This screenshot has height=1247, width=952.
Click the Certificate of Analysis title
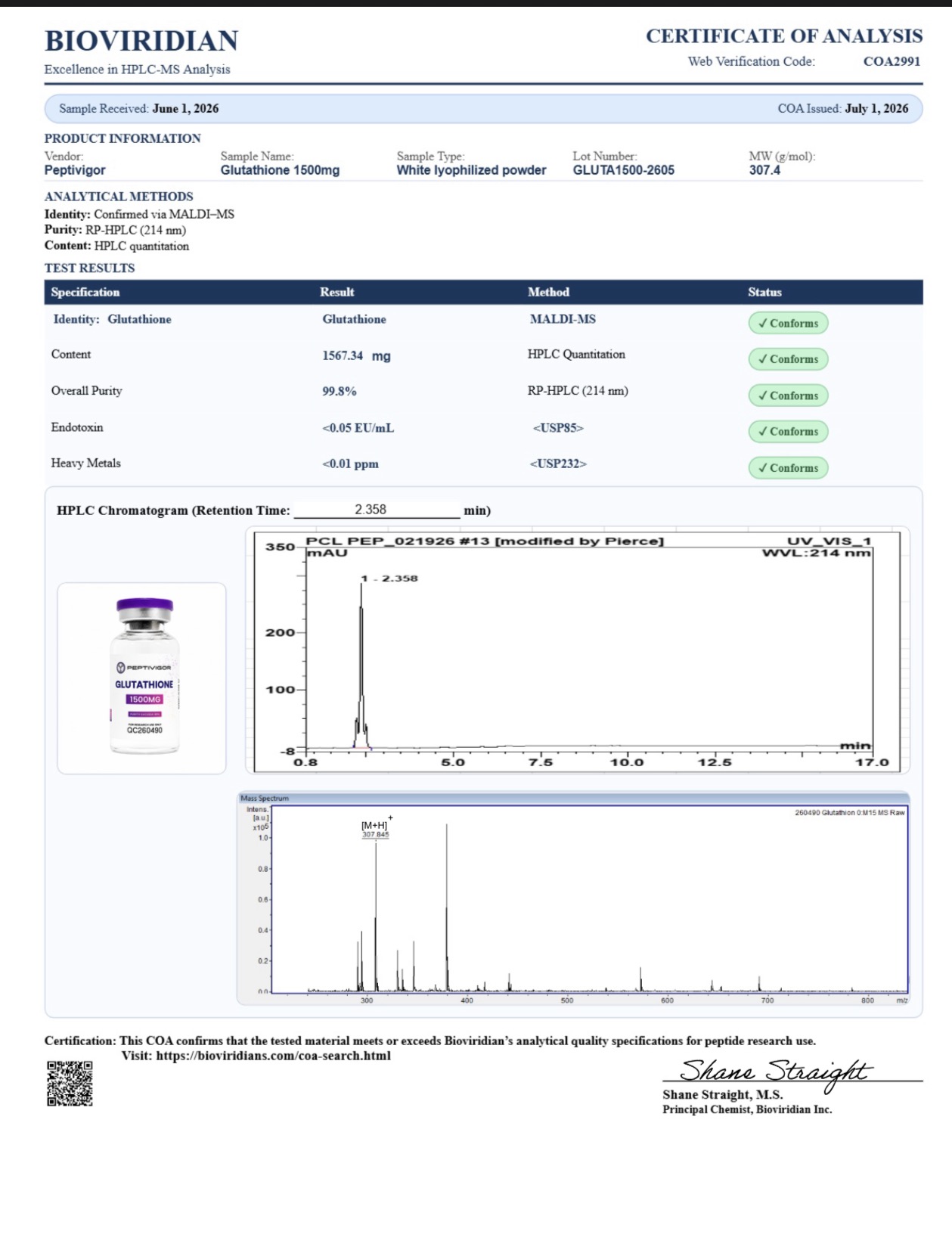click(x=784, y=36)
